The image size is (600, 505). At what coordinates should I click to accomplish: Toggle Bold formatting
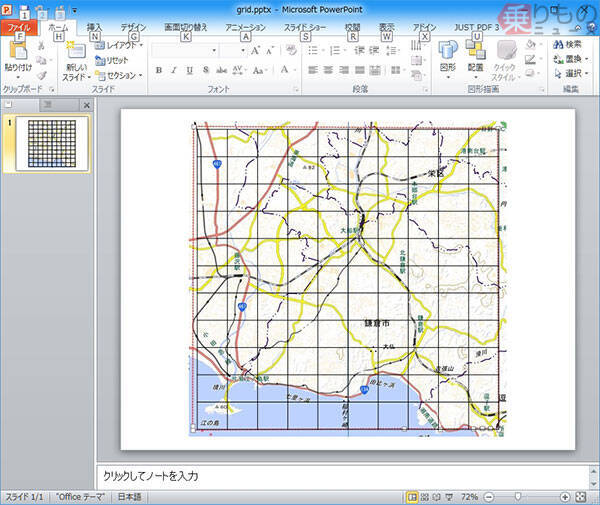[x=159, y=70]
